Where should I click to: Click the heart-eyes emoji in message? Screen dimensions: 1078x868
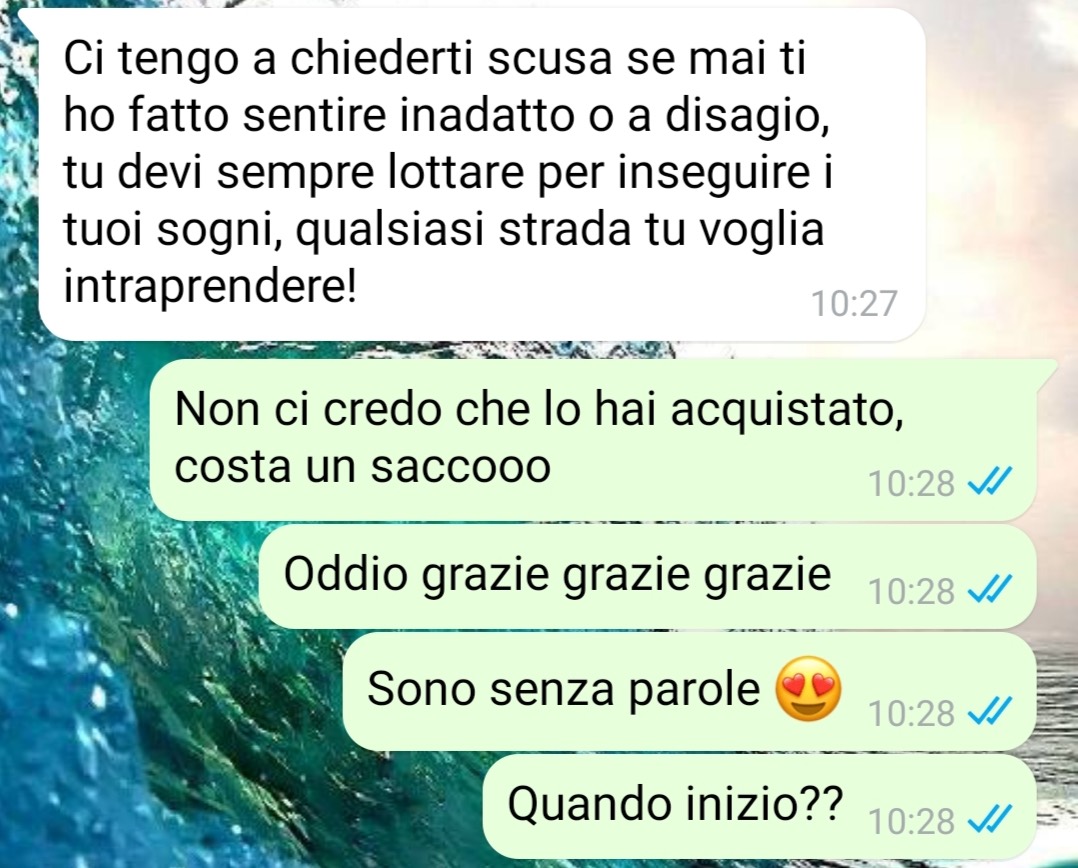808,688
